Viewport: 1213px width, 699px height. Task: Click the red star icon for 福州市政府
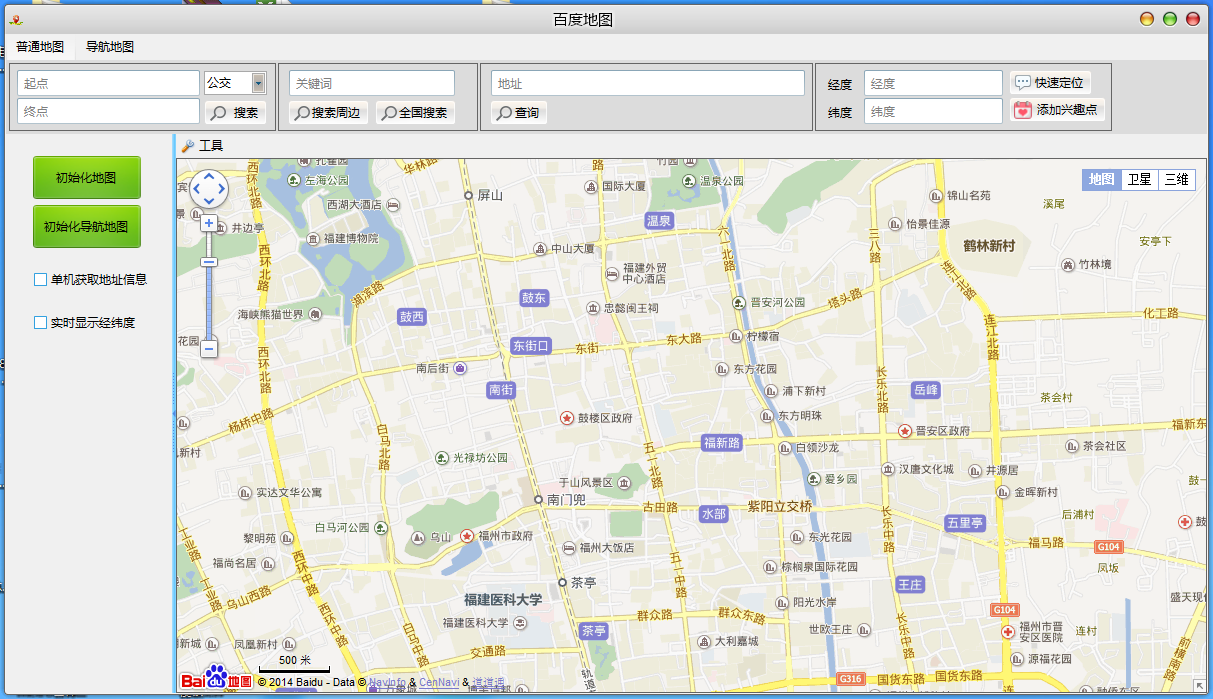[x=467, y=536]
